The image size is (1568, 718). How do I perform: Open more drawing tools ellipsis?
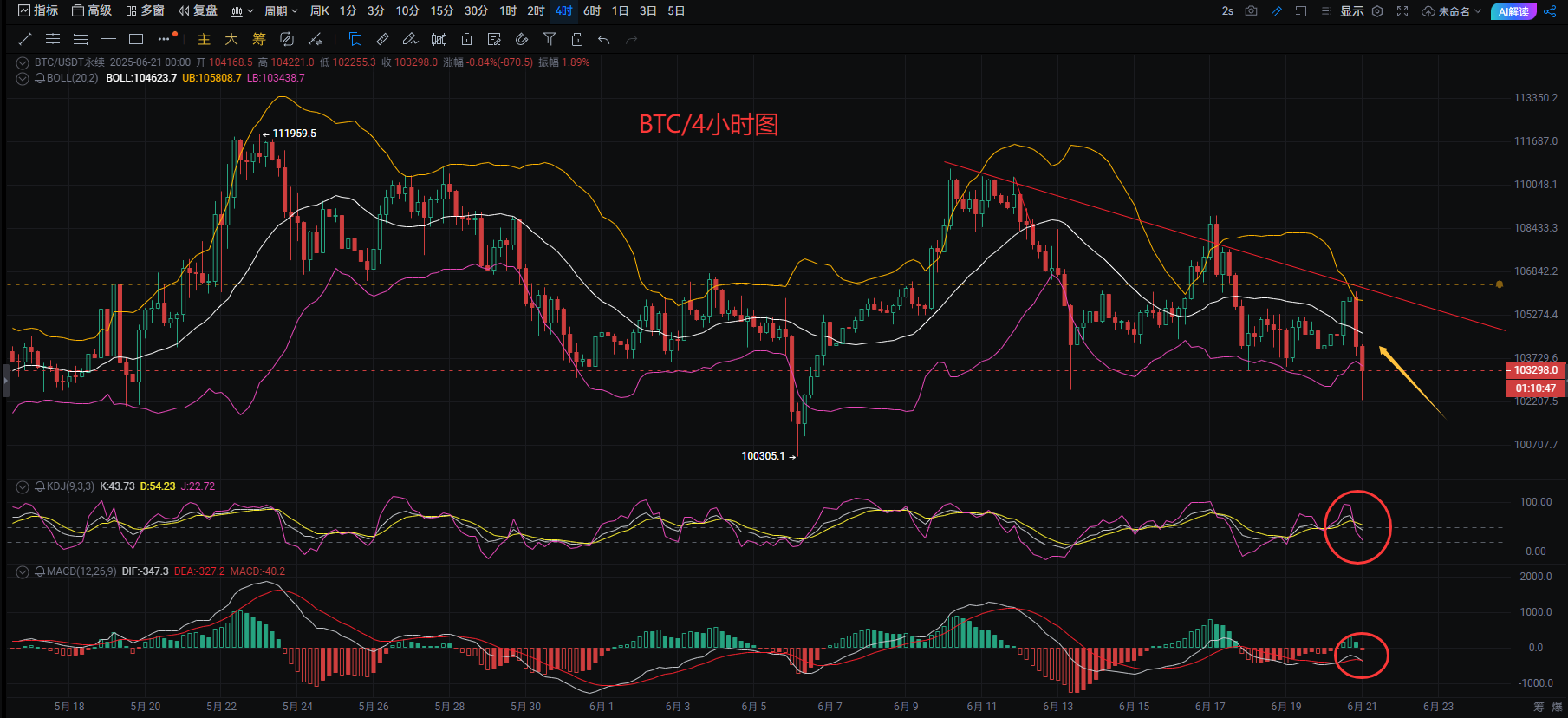coord(165,39)
